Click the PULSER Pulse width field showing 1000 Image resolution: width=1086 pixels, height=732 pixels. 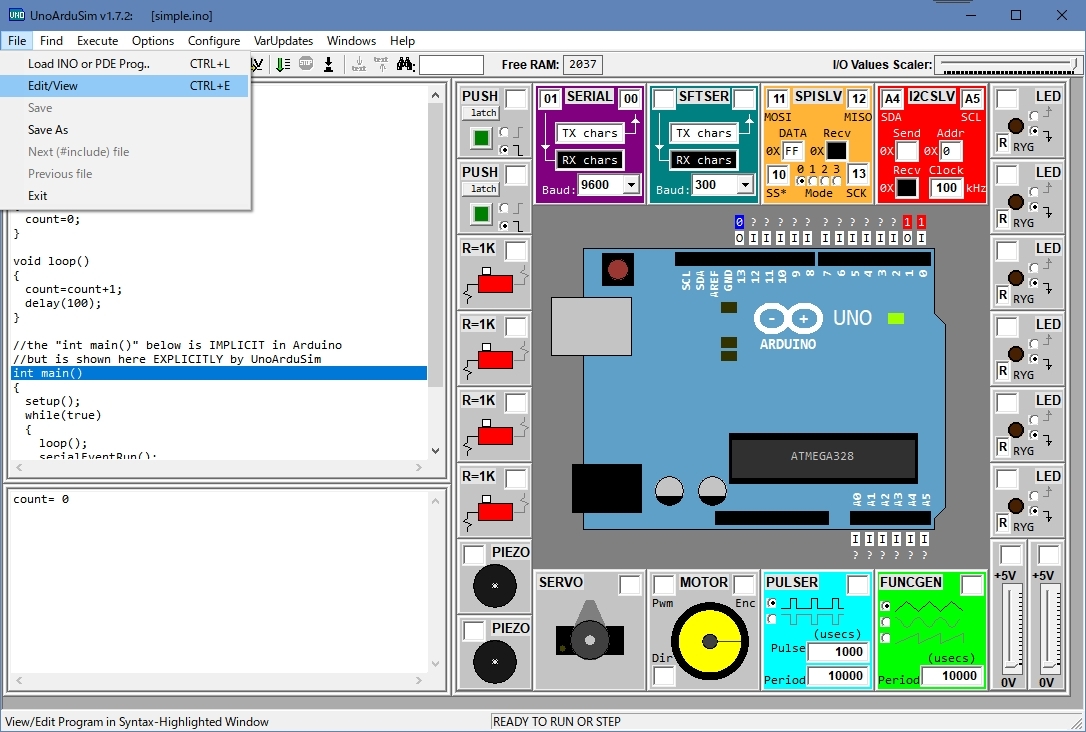click(x=838, y=652)
